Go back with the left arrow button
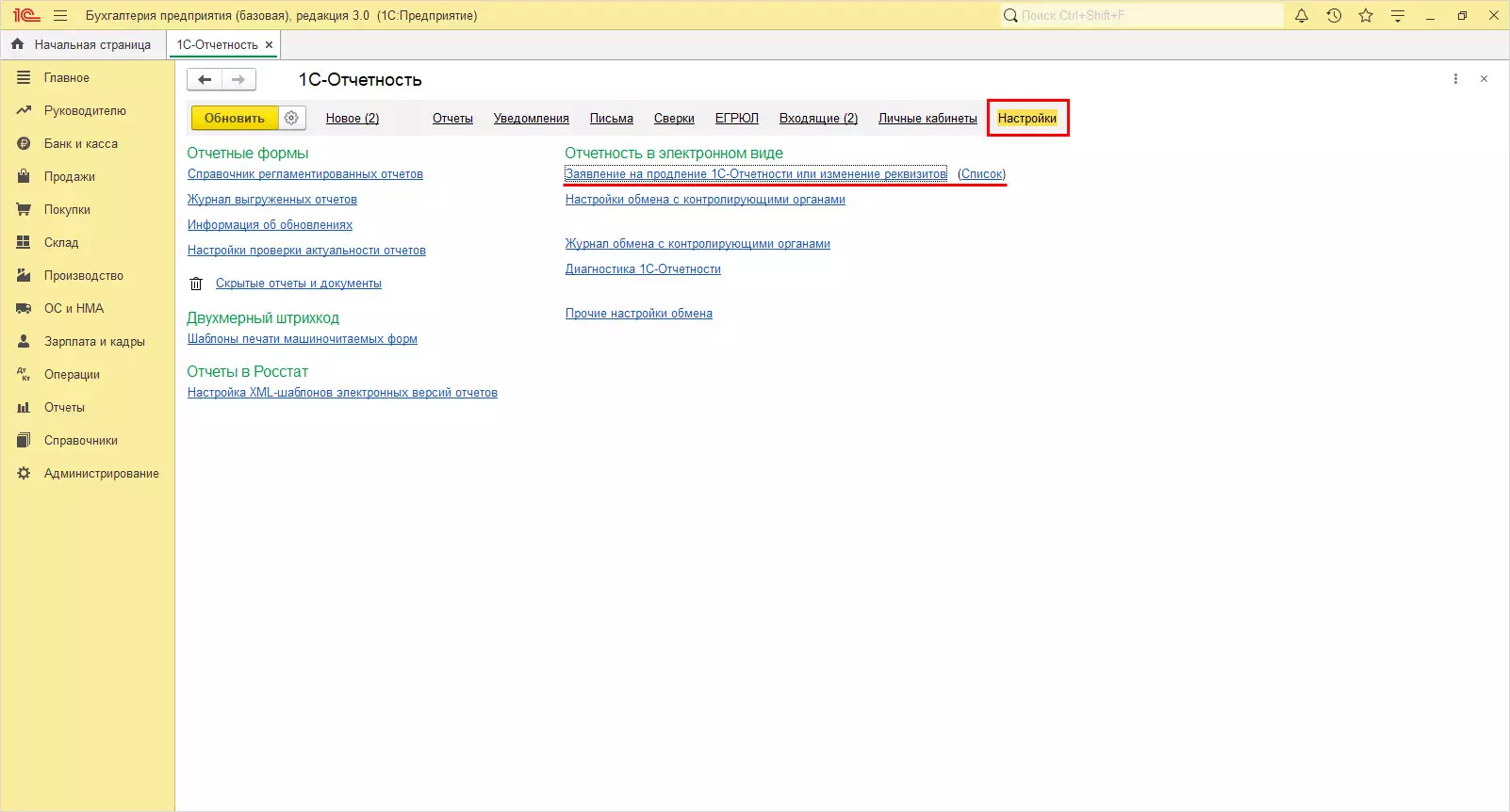The height and width of the screenshot is (812, 1510). pyautogui.click(x=205, y=79)
